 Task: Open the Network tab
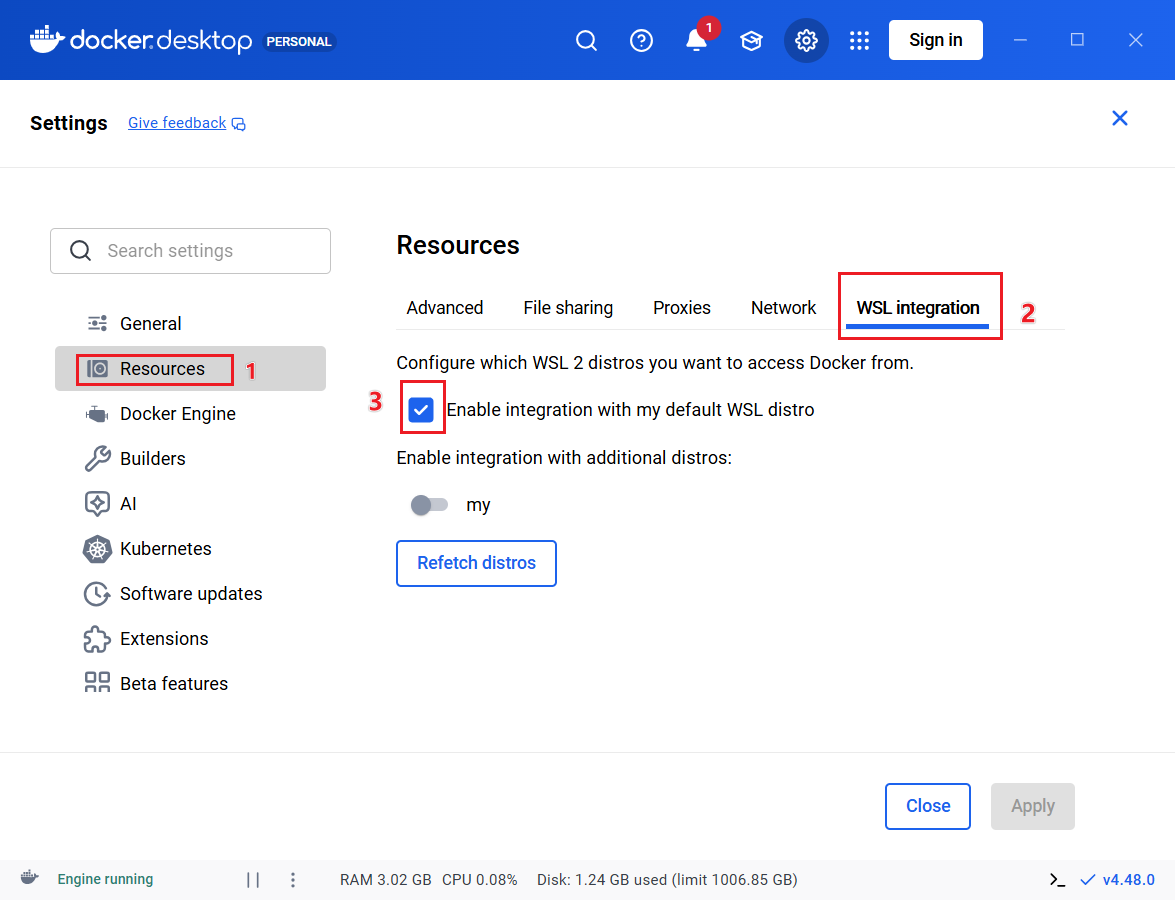click(x=783, y=308)
